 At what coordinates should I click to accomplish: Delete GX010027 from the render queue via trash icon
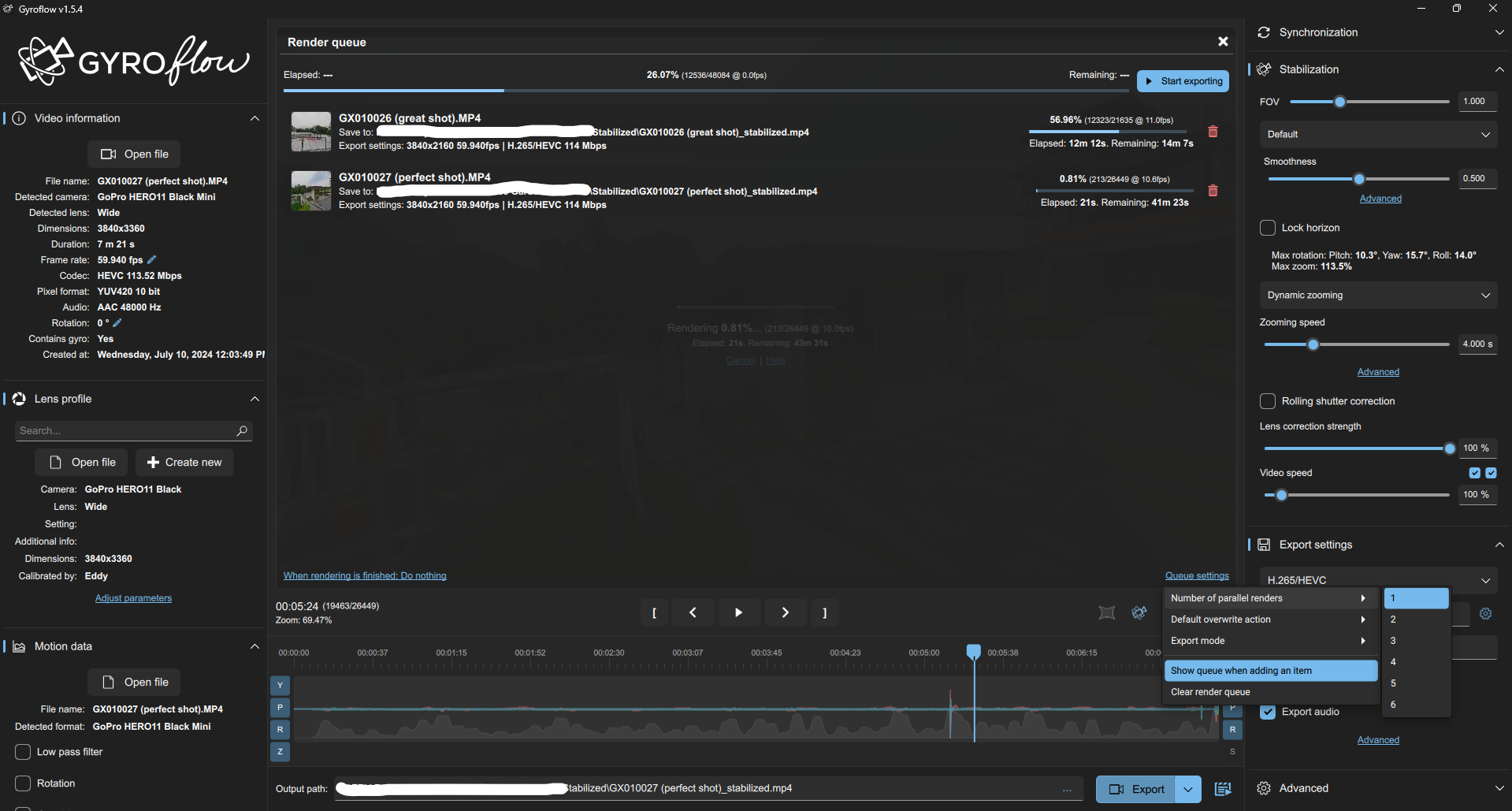click(1213, 191)
